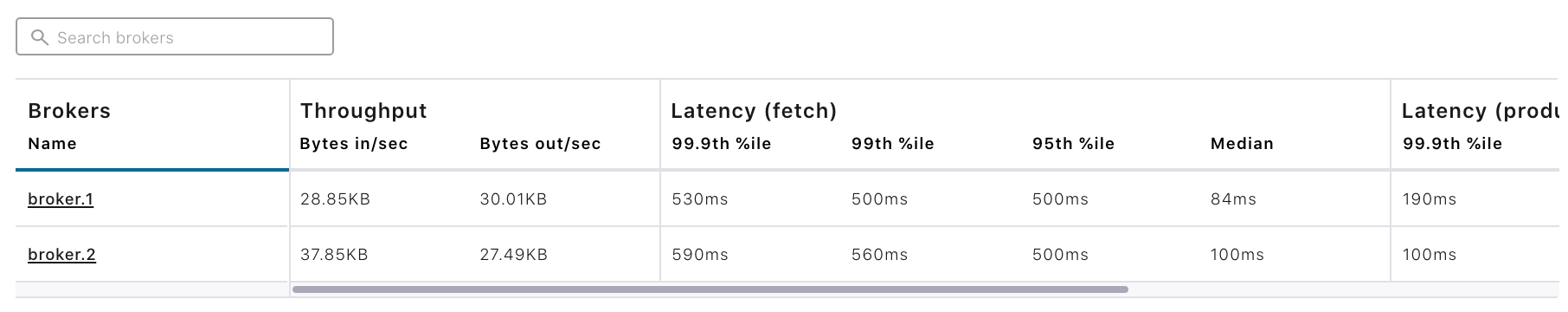Sort by produce 99.9th %ile column
This screenshot has height=312, width=1568.
pos(1452,144)
